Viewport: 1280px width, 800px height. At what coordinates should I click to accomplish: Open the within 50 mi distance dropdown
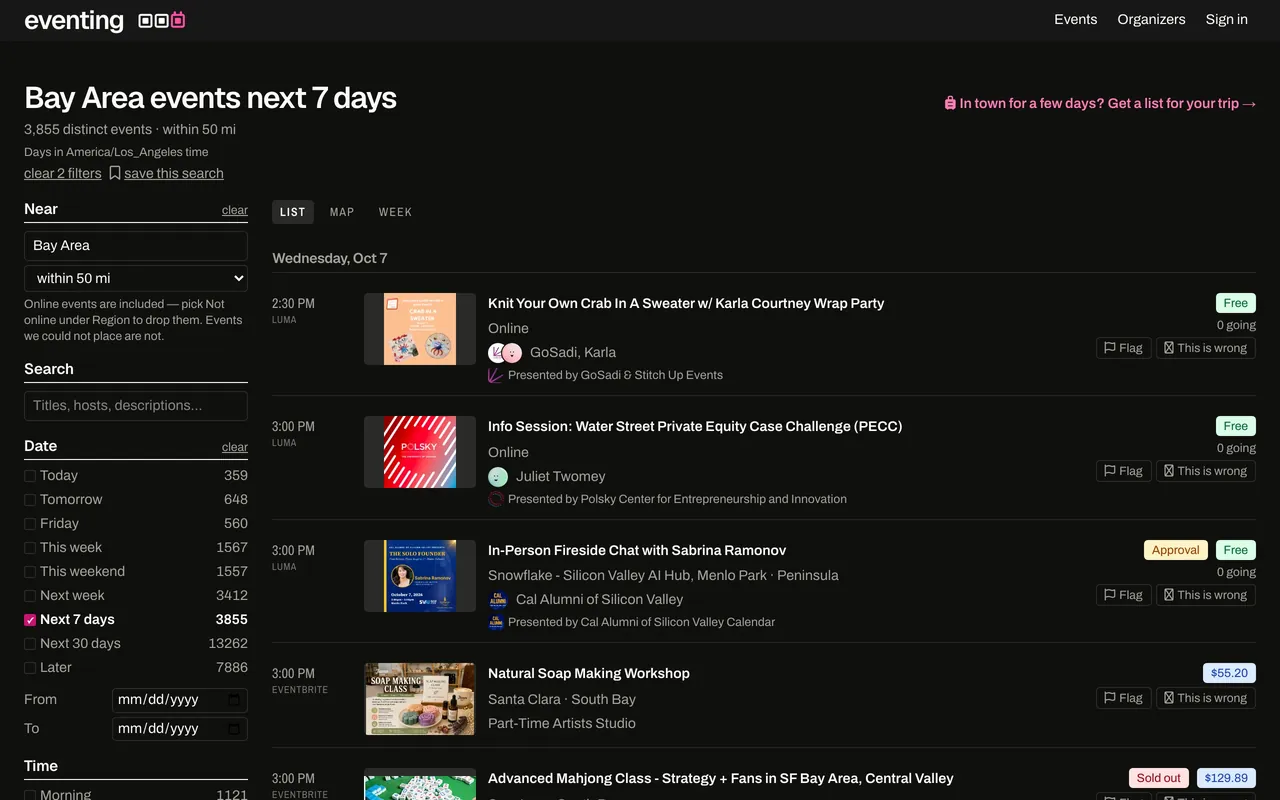click(136, 278)
